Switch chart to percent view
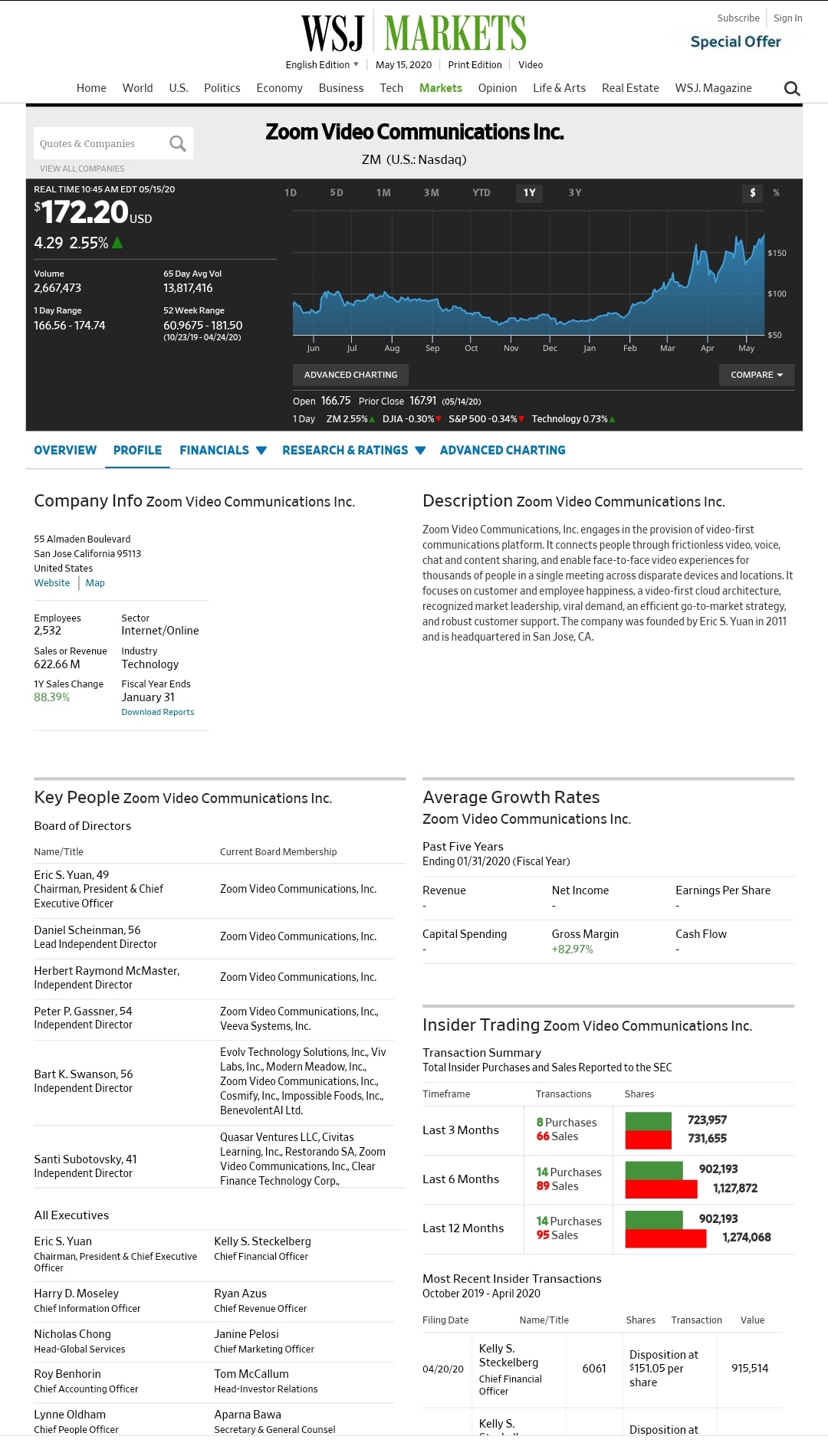Viewport: 828px width, 1456px height. click(776, 193)
